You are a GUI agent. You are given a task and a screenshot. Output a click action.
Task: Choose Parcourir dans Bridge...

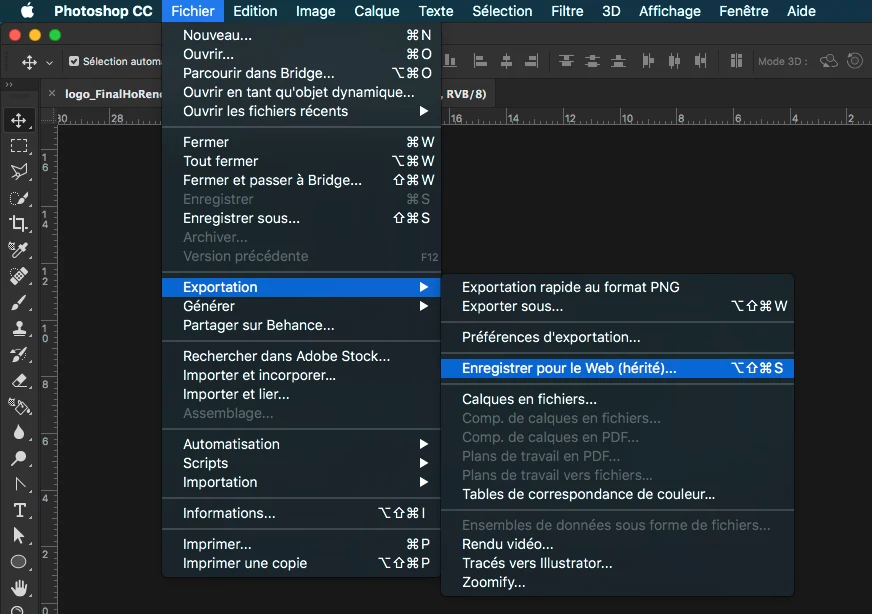coord(301,73)
